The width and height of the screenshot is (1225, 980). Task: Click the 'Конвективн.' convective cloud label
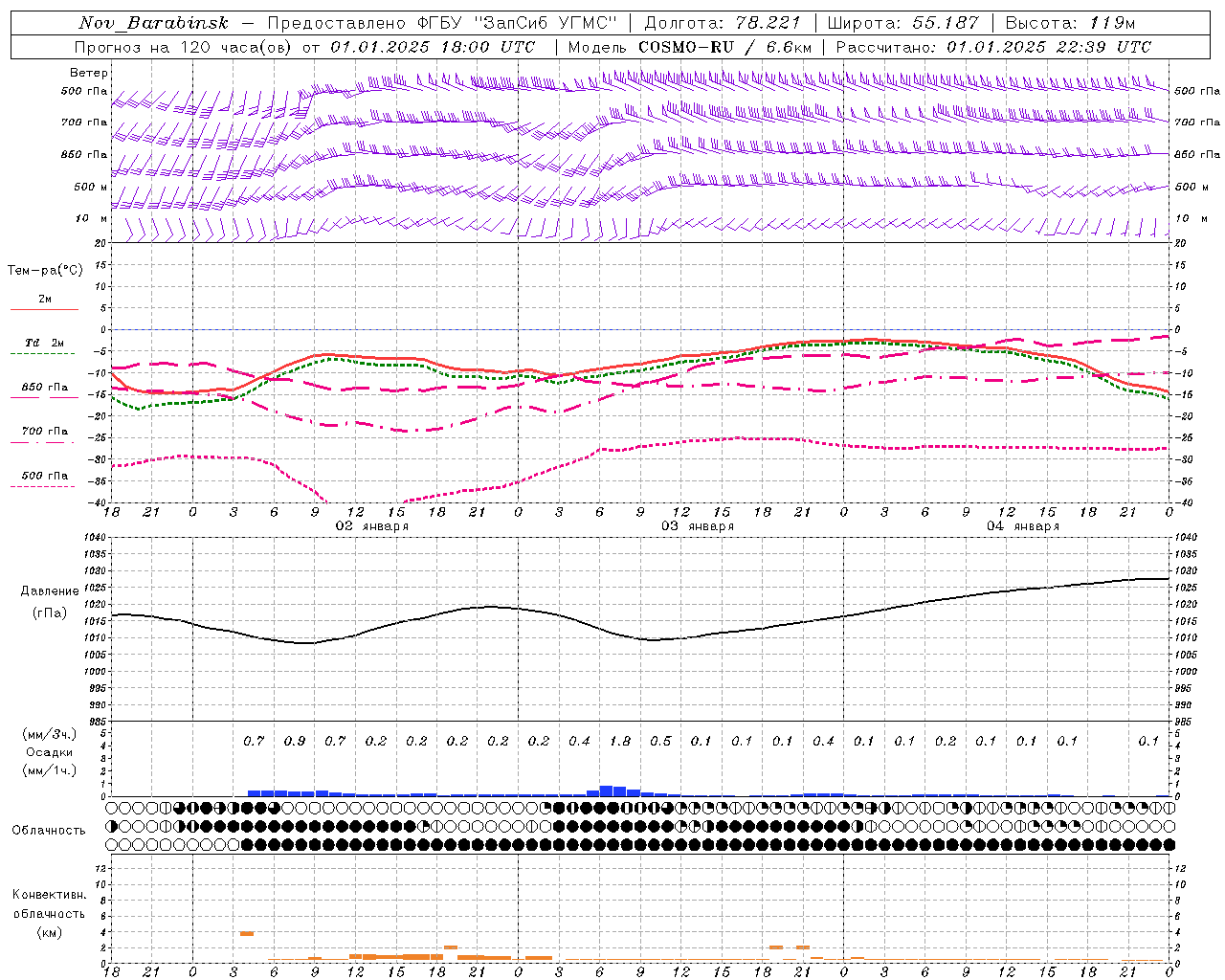click(50, 895)
